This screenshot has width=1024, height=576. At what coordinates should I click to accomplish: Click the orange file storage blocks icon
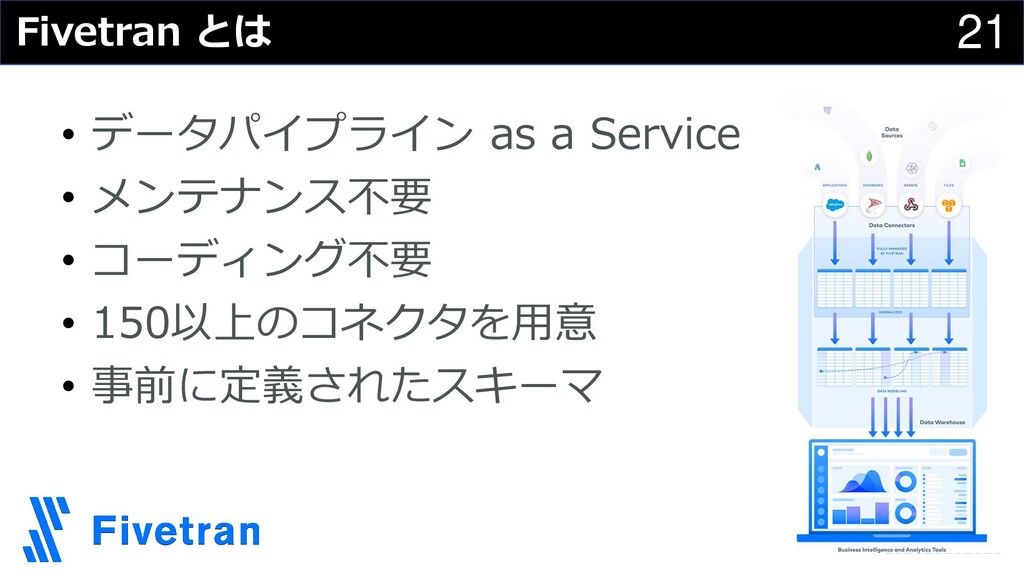pos(949,206)
